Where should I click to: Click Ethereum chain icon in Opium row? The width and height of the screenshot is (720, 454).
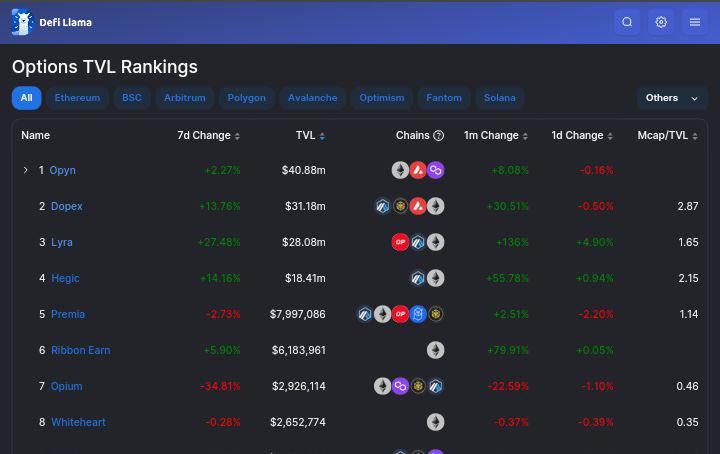[x=382, y=386]
